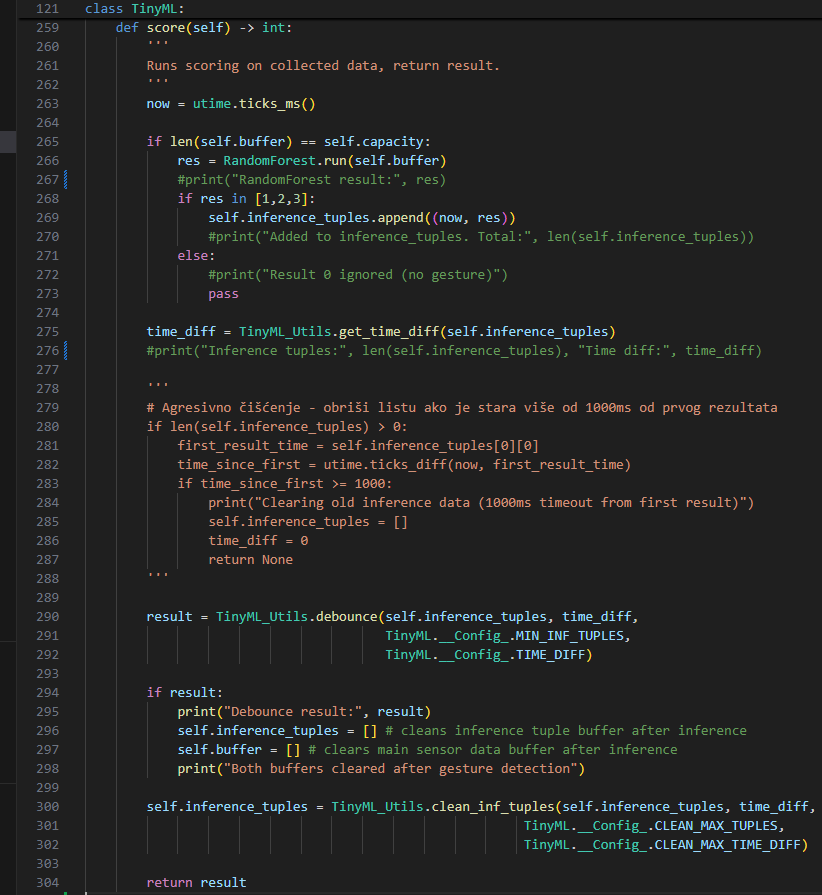Click the debounce method on TinyML_Utils
The height and width of the screenshot is (895, 822).
coord(347,617)
